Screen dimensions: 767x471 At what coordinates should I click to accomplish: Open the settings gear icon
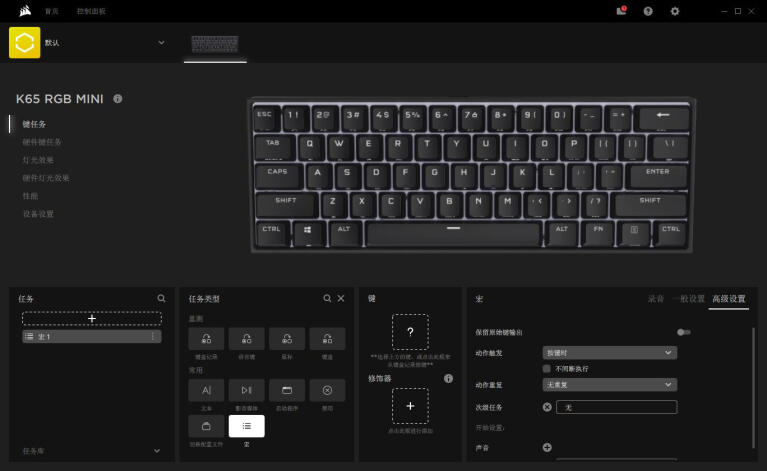coord(675,11)
